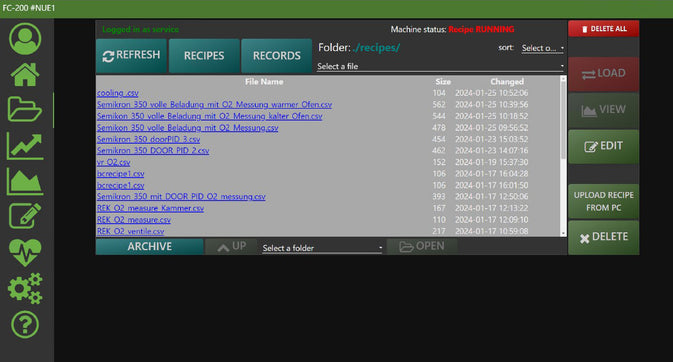This screenshot has height=362, width=673.
Task: Click the UP folder button
Action: tap(231, 246)
